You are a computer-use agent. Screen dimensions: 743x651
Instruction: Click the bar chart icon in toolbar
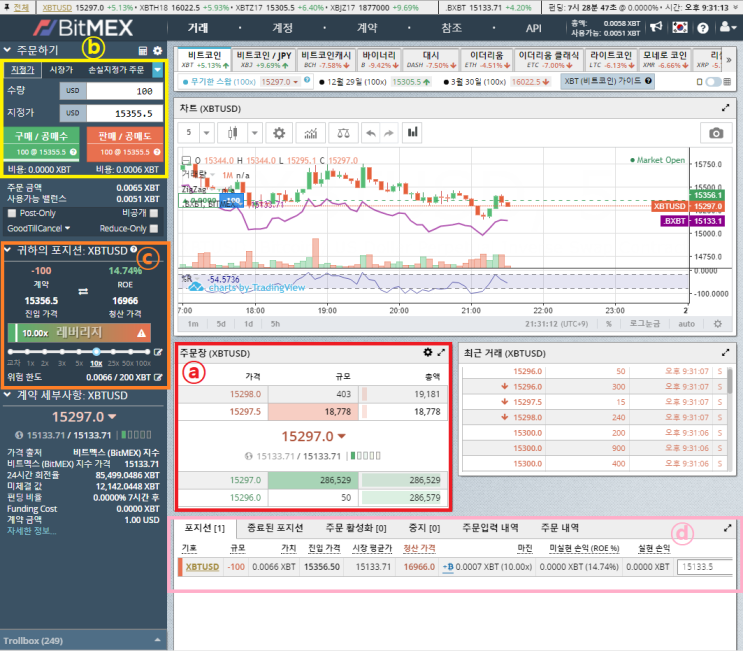413,132
